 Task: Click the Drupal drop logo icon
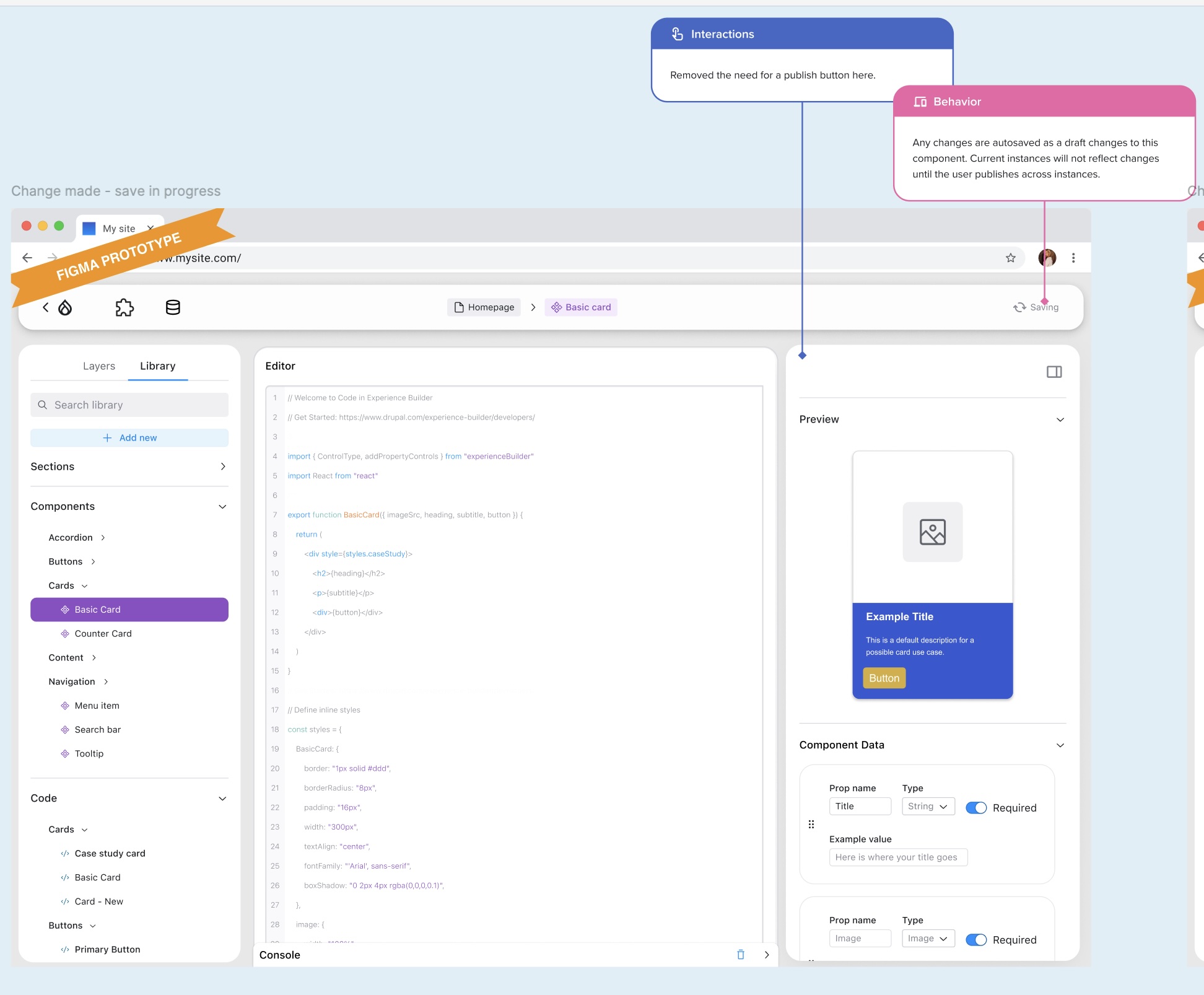(65, 307)
